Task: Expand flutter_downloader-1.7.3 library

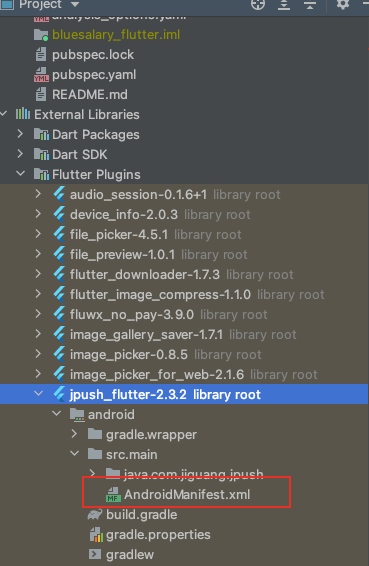Action: tap(38, 274)
